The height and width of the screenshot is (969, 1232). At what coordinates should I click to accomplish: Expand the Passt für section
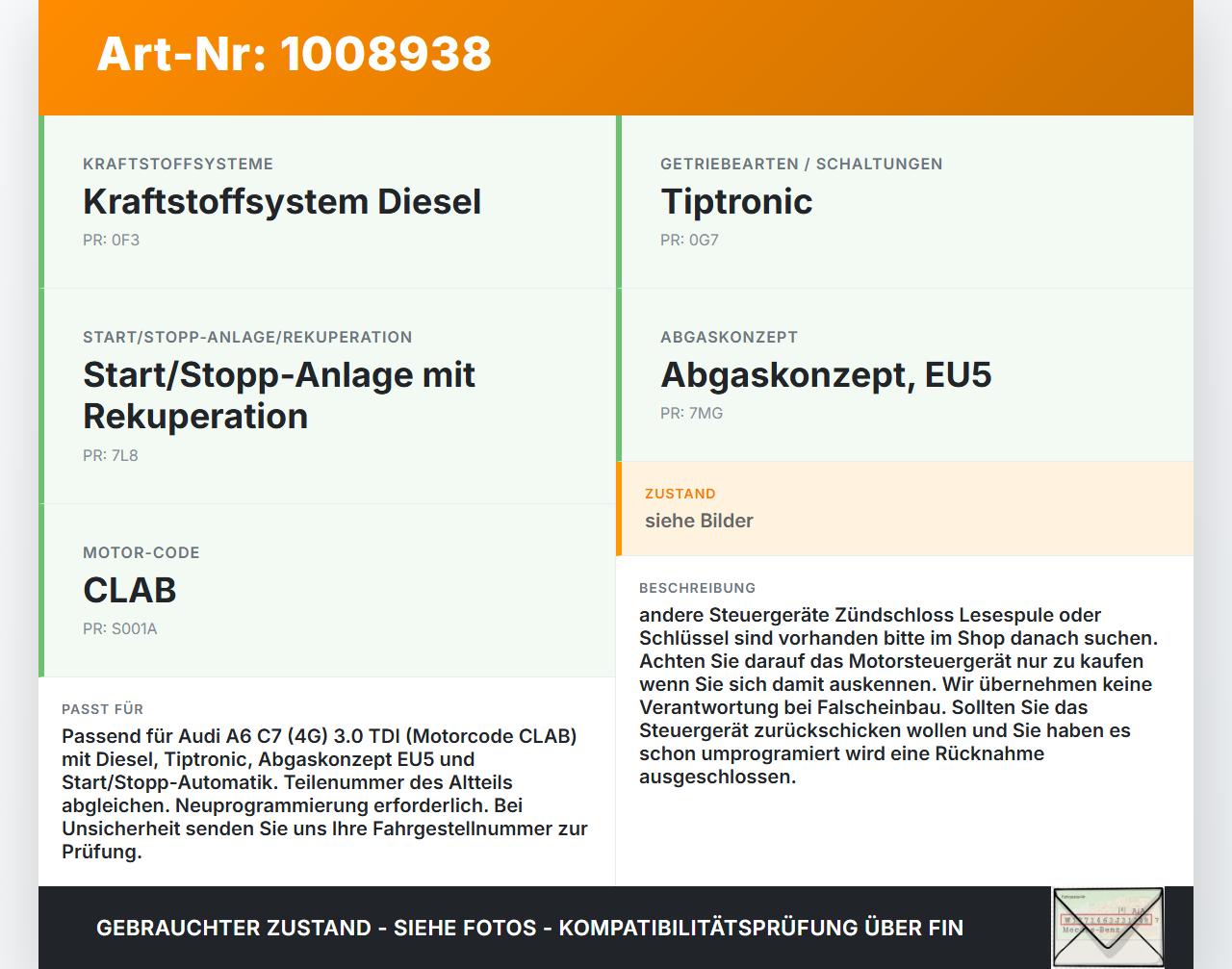tap(327, 779)
